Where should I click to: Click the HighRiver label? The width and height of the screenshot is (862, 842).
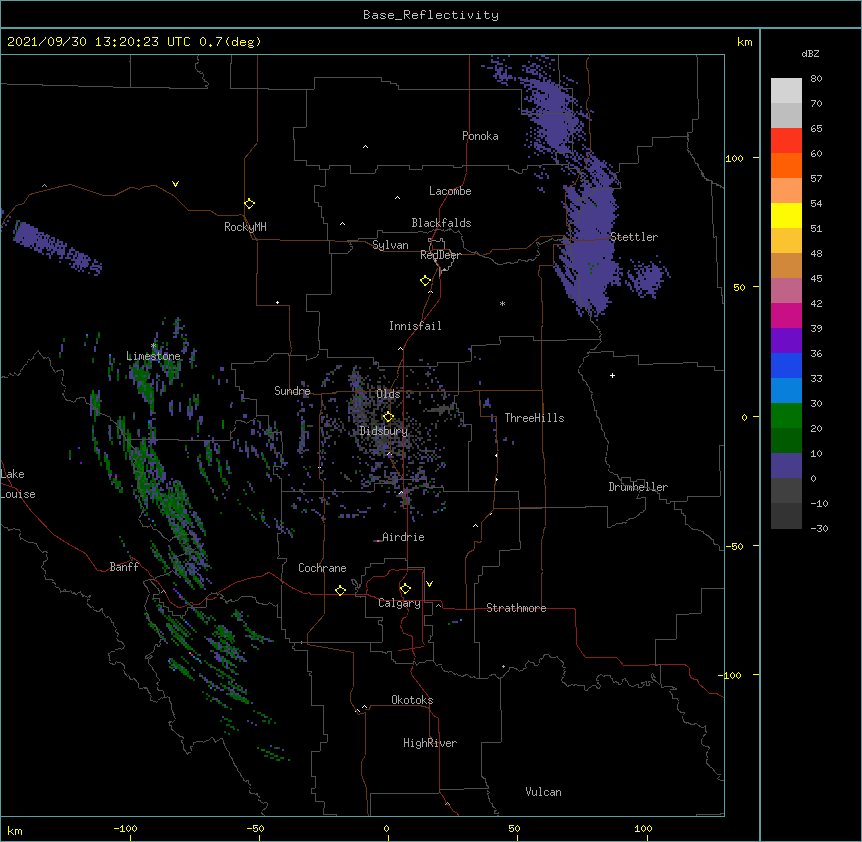click(x=430, y=743)
